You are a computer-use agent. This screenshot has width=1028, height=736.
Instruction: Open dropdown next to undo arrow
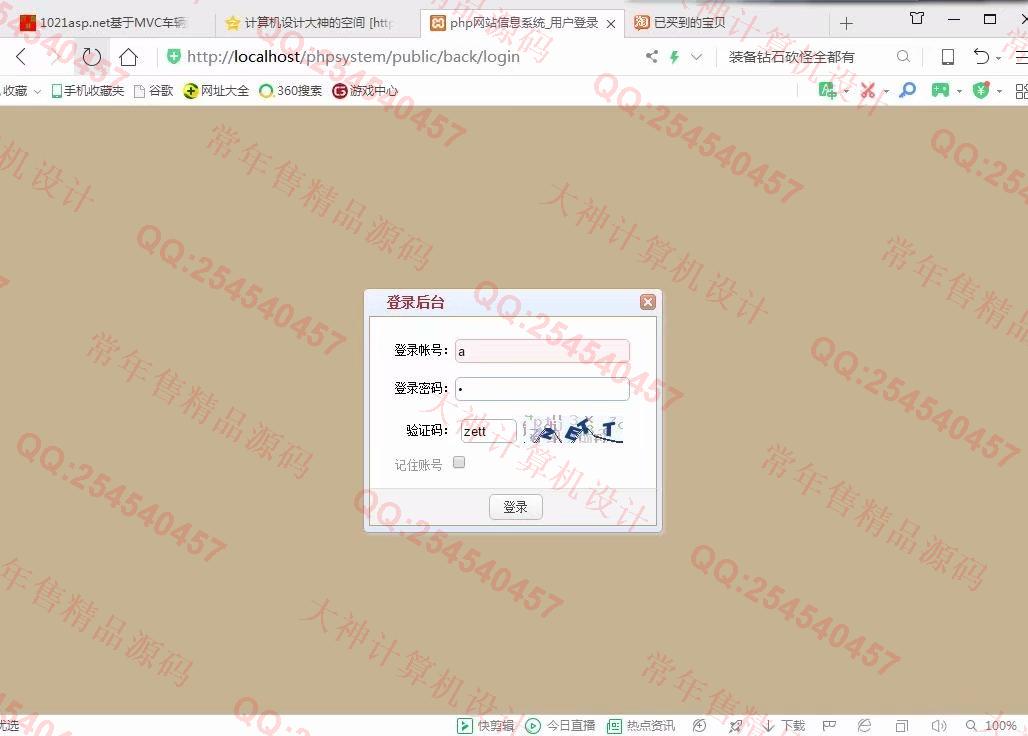click(998, 58)
